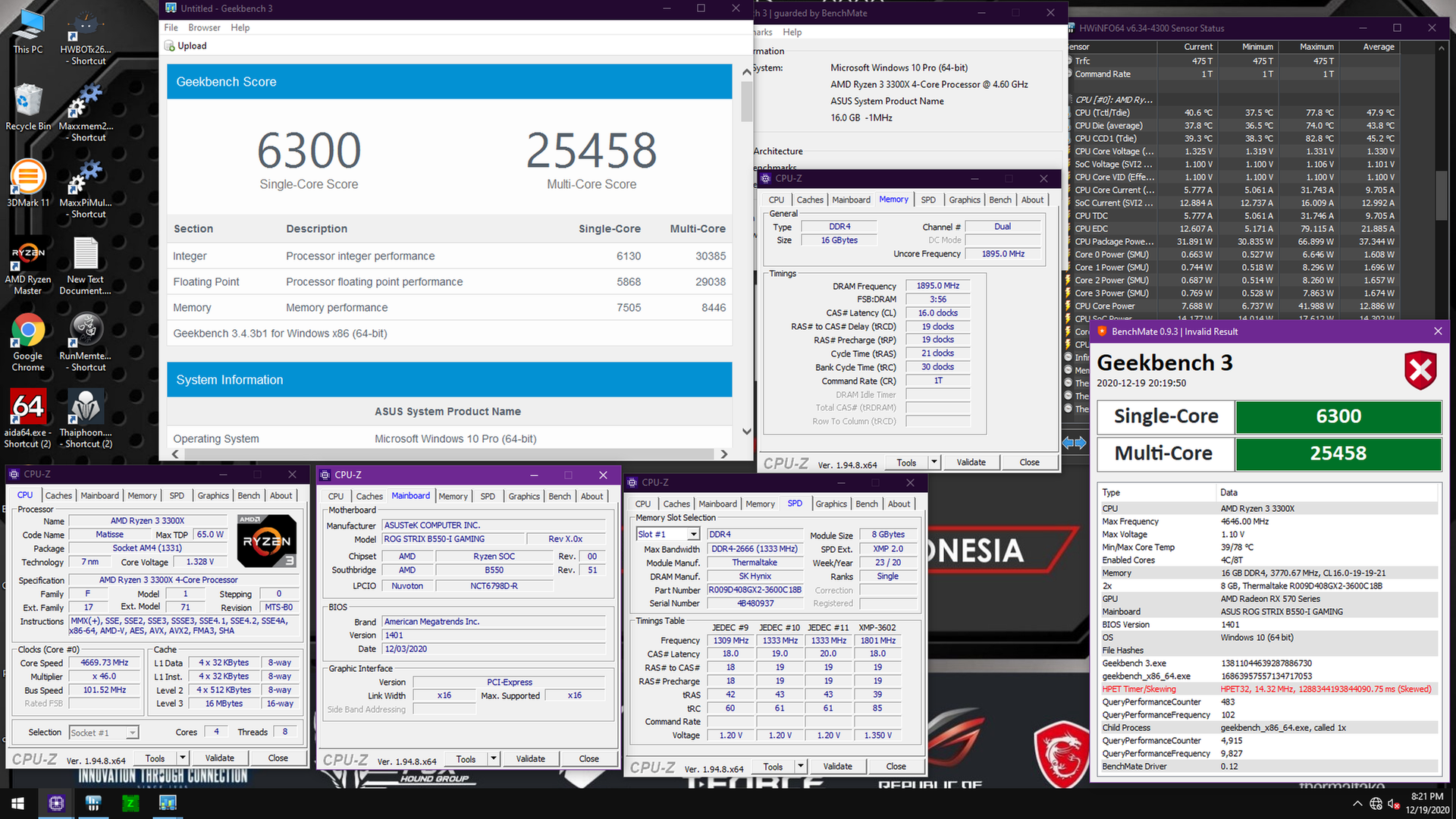Open network tray icon
This screenshot has height=819, width=1456.
[1376, 804]
